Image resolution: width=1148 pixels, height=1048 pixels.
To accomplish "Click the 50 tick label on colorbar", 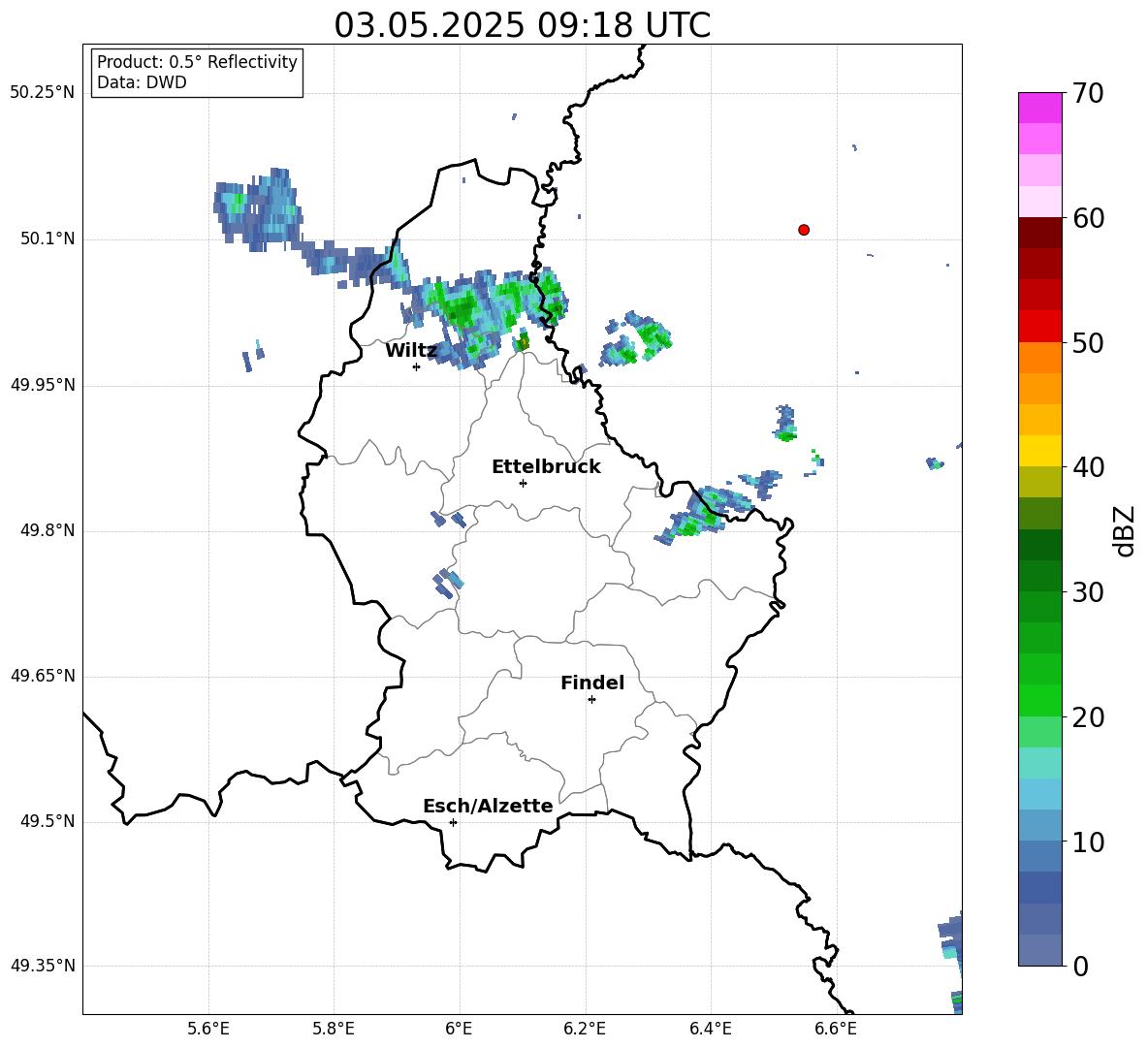I will [x=1088, y=342].
